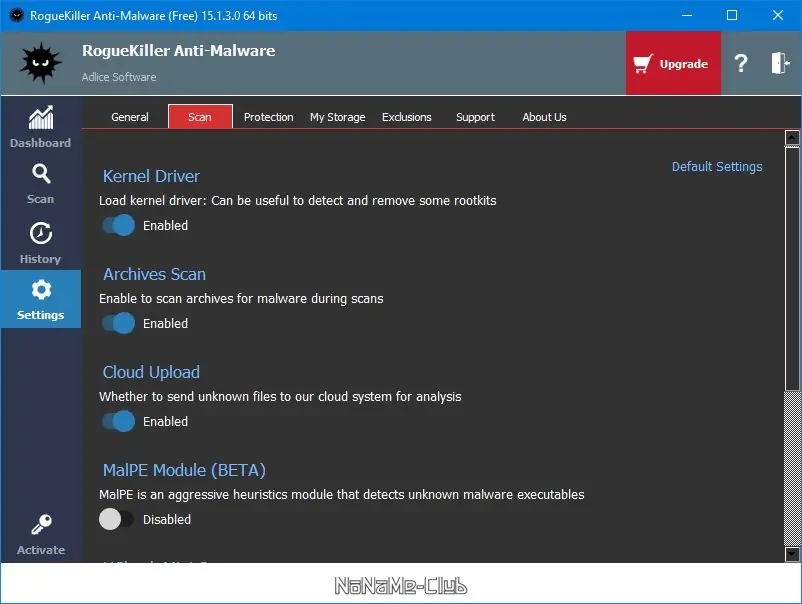Go to the My Storage tab
This screenshot has width=802, height=604.
click(x=338, y=117)
